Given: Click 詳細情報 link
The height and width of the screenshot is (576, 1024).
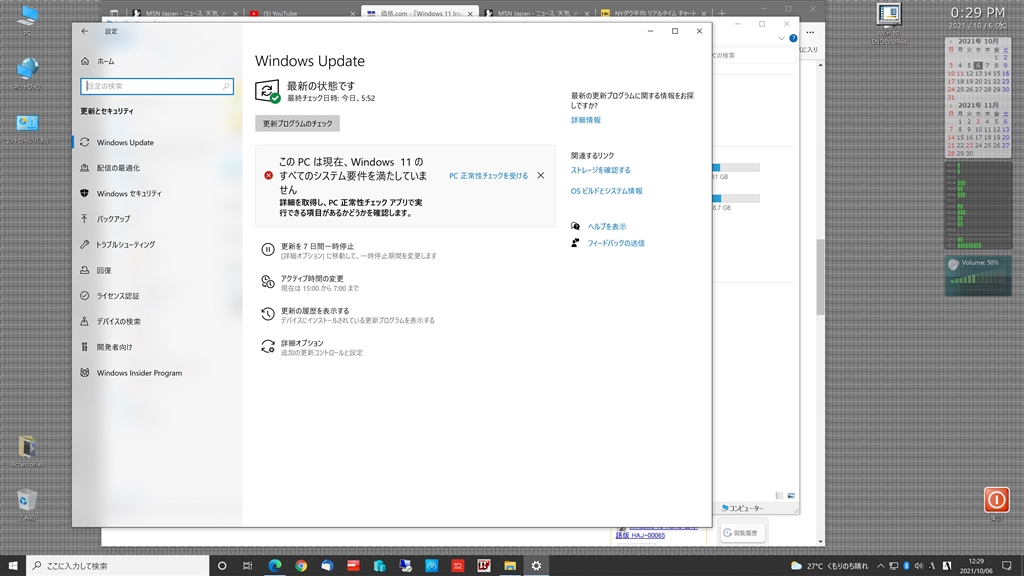Looking at the screenshot, I should pos(586,120).
